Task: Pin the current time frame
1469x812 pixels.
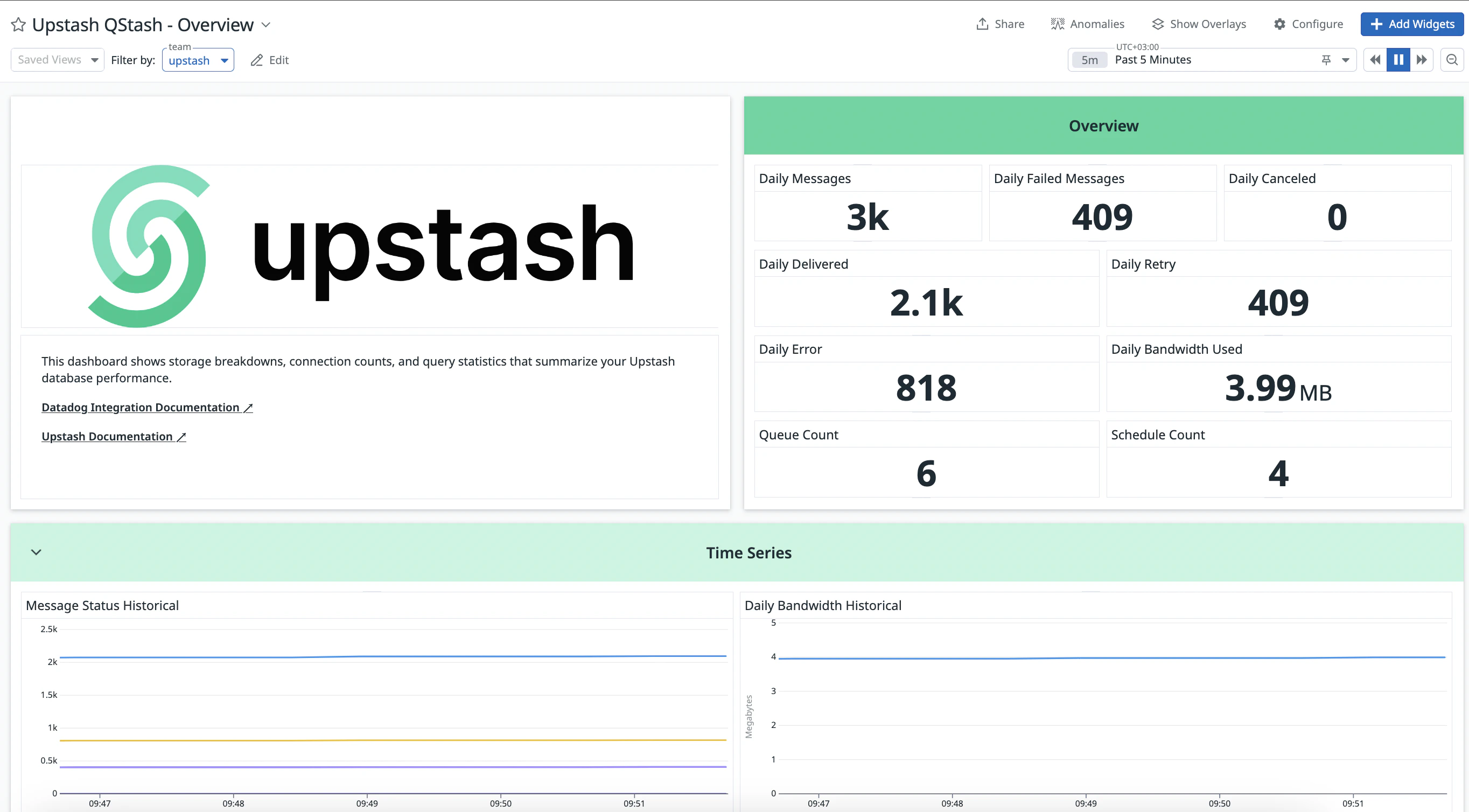Action: pyautogui.click(x=1326, y=59)
